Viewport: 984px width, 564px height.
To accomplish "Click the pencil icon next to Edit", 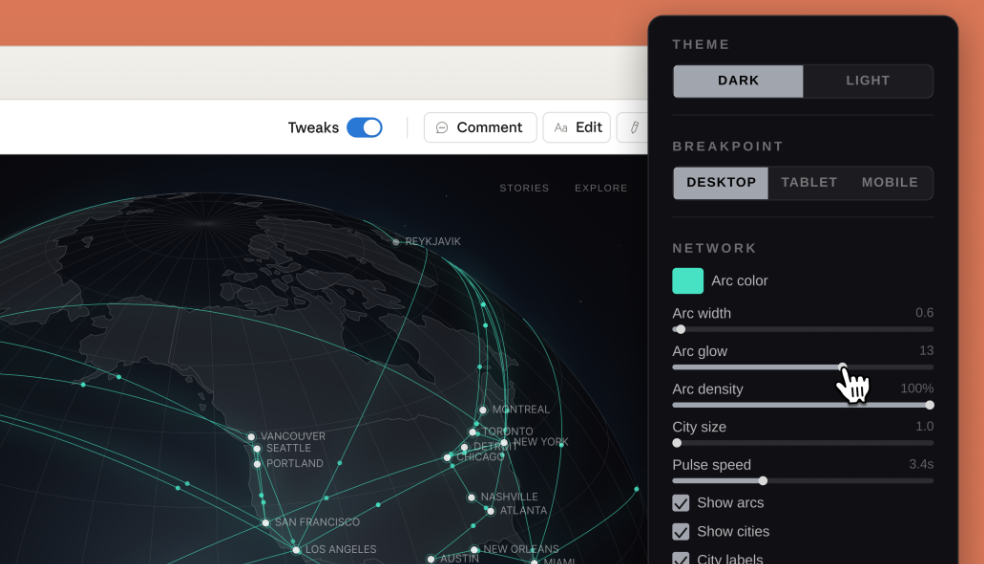I will (x=634, y=128).
